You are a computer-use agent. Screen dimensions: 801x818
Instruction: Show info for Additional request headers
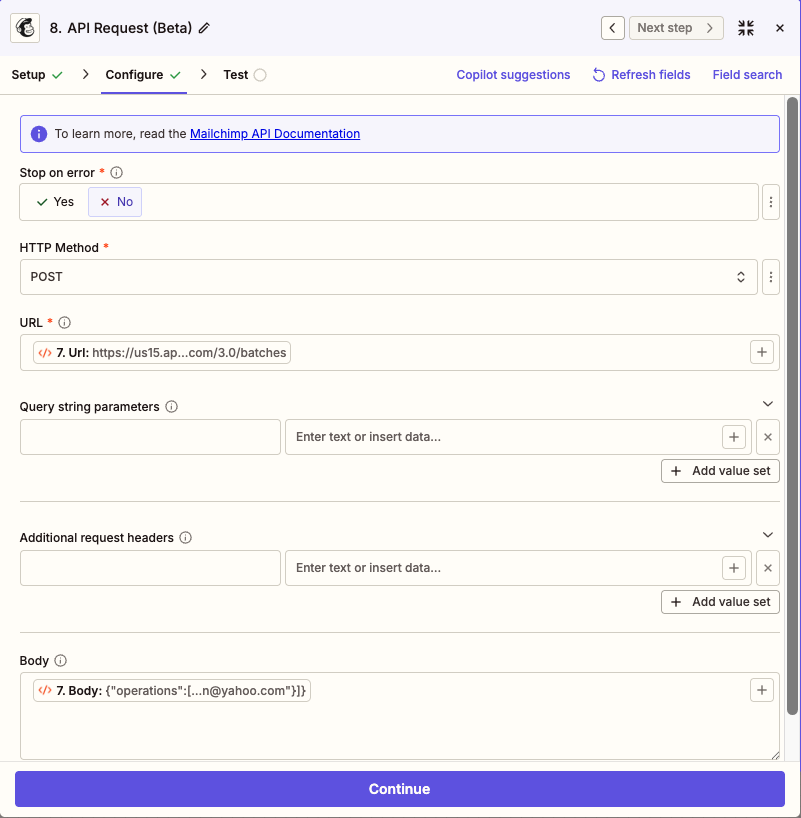coord(185,537)
